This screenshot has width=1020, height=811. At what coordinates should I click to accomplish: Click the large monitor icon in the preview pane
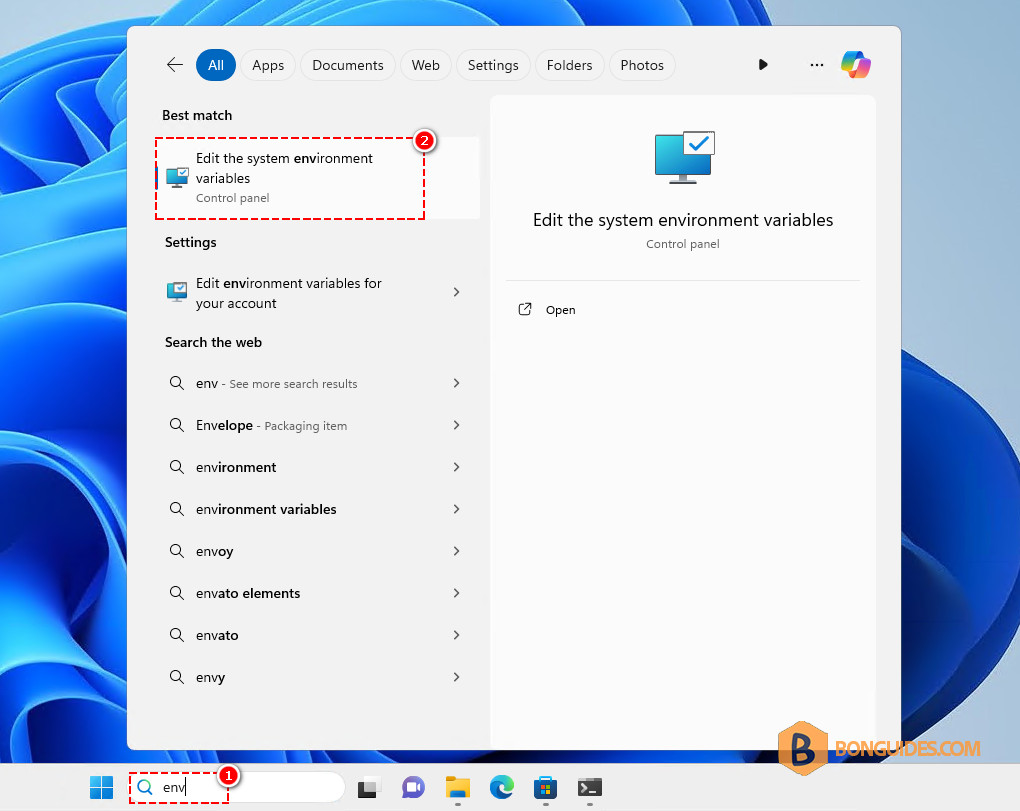[684, 157]
